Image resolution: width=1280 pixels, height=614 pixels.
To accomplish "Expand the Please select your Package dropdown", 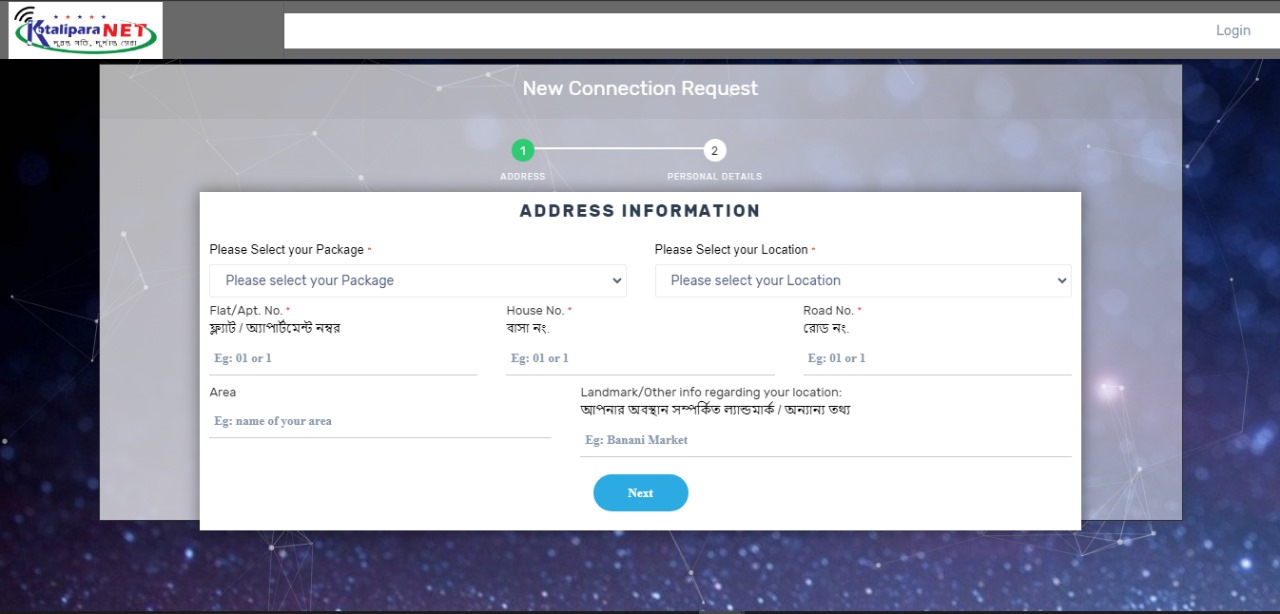I will [x=417, y=281].
